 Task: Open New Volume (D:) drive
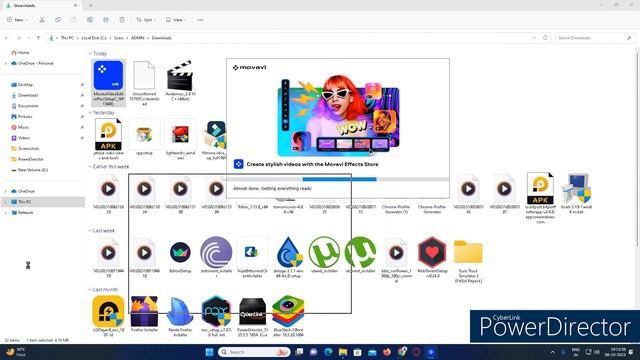(29, 170)
